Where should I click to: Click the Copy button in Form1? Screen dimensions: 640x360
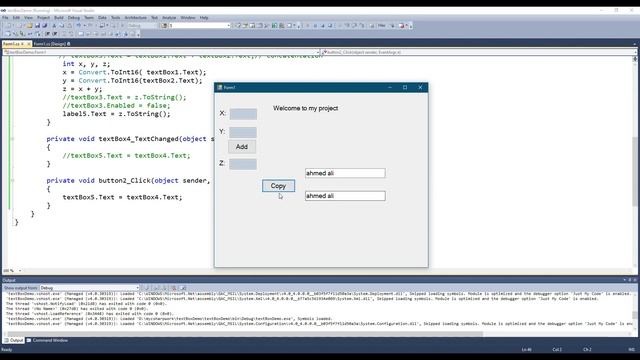pyautogui.click(x=278, y=186)
